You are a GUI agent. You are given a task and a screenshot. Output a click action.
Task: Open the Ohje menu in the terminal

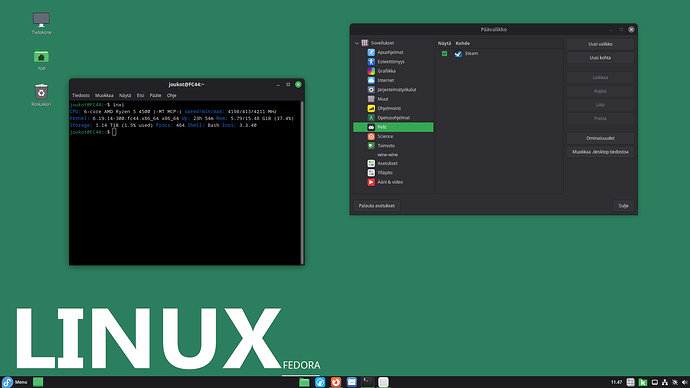point(172,95)
